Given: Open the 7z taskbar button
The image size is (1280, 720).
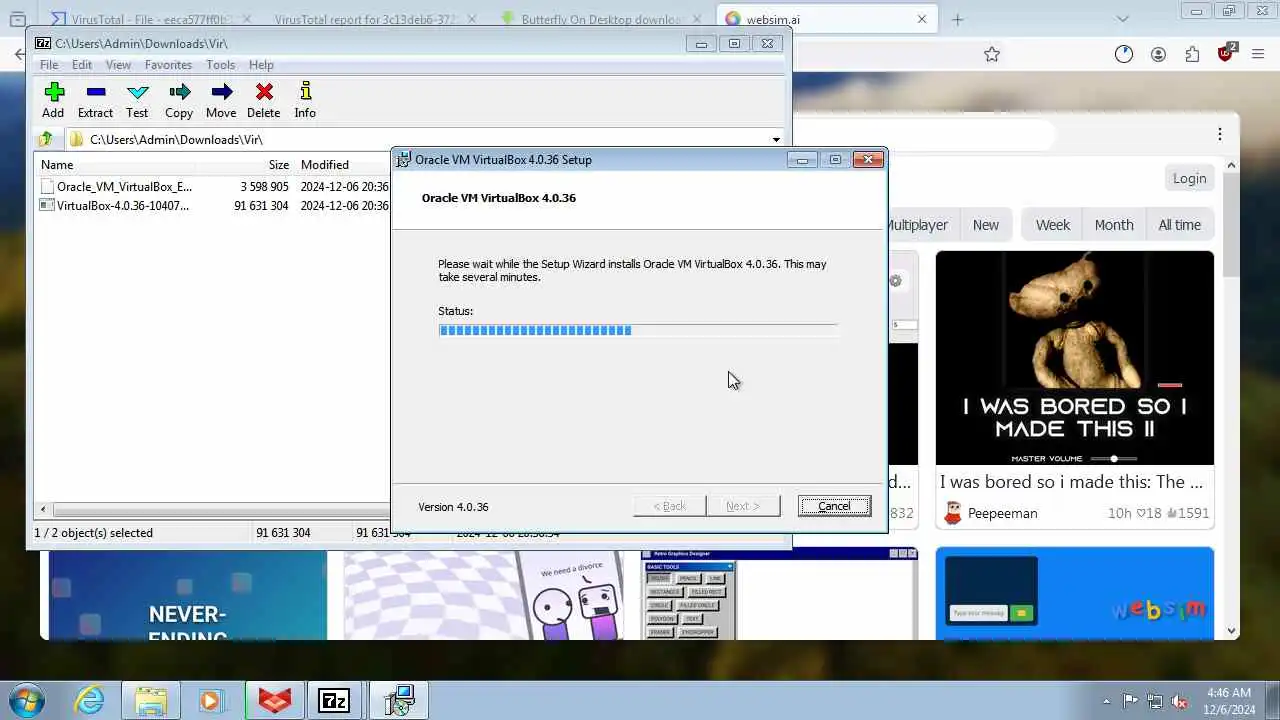Looking at the screenshot, I should pyautogui.click(x=335, y=701).
